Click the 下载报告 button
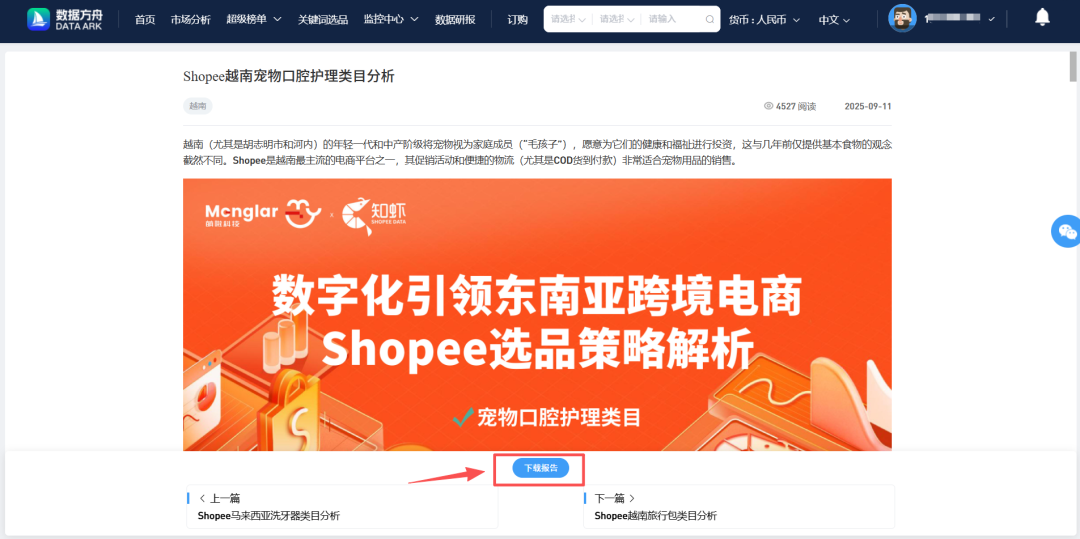The image size is (1080, 539). [541, 468]
